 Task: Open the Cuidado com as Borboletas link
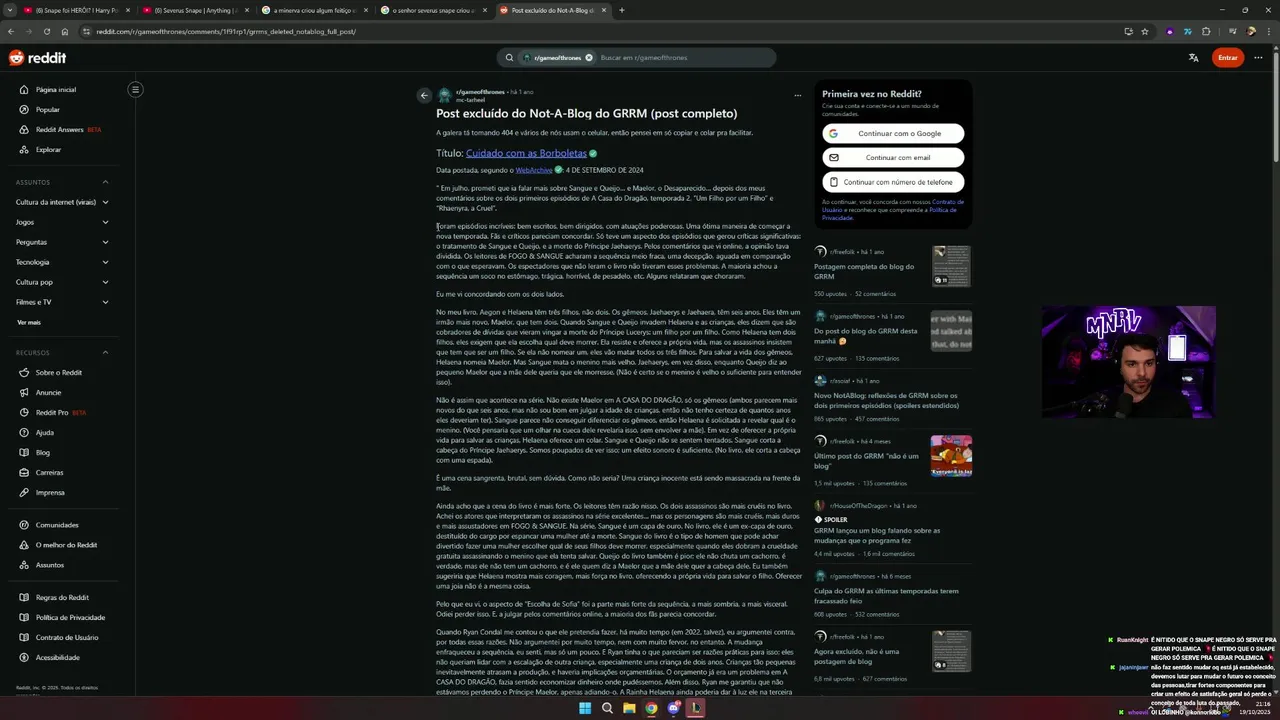tap(526, 154)
